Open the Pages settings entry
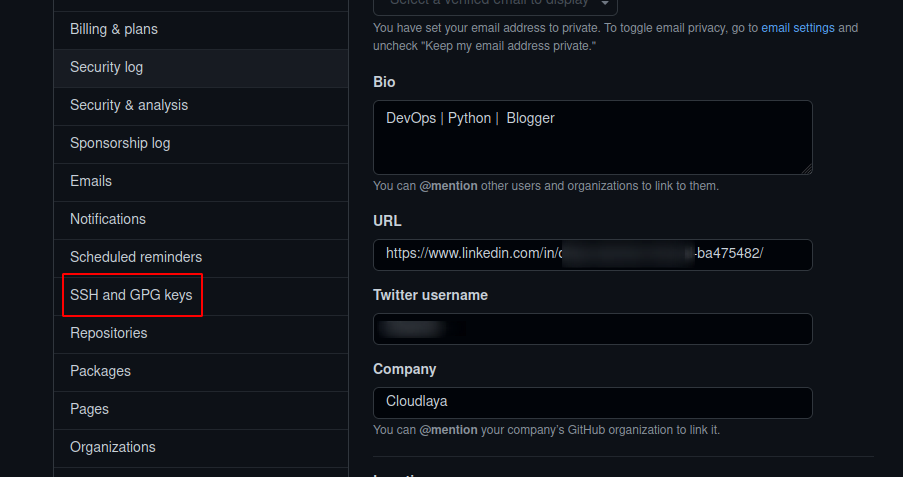903x477 pixels. coord(200,410)
